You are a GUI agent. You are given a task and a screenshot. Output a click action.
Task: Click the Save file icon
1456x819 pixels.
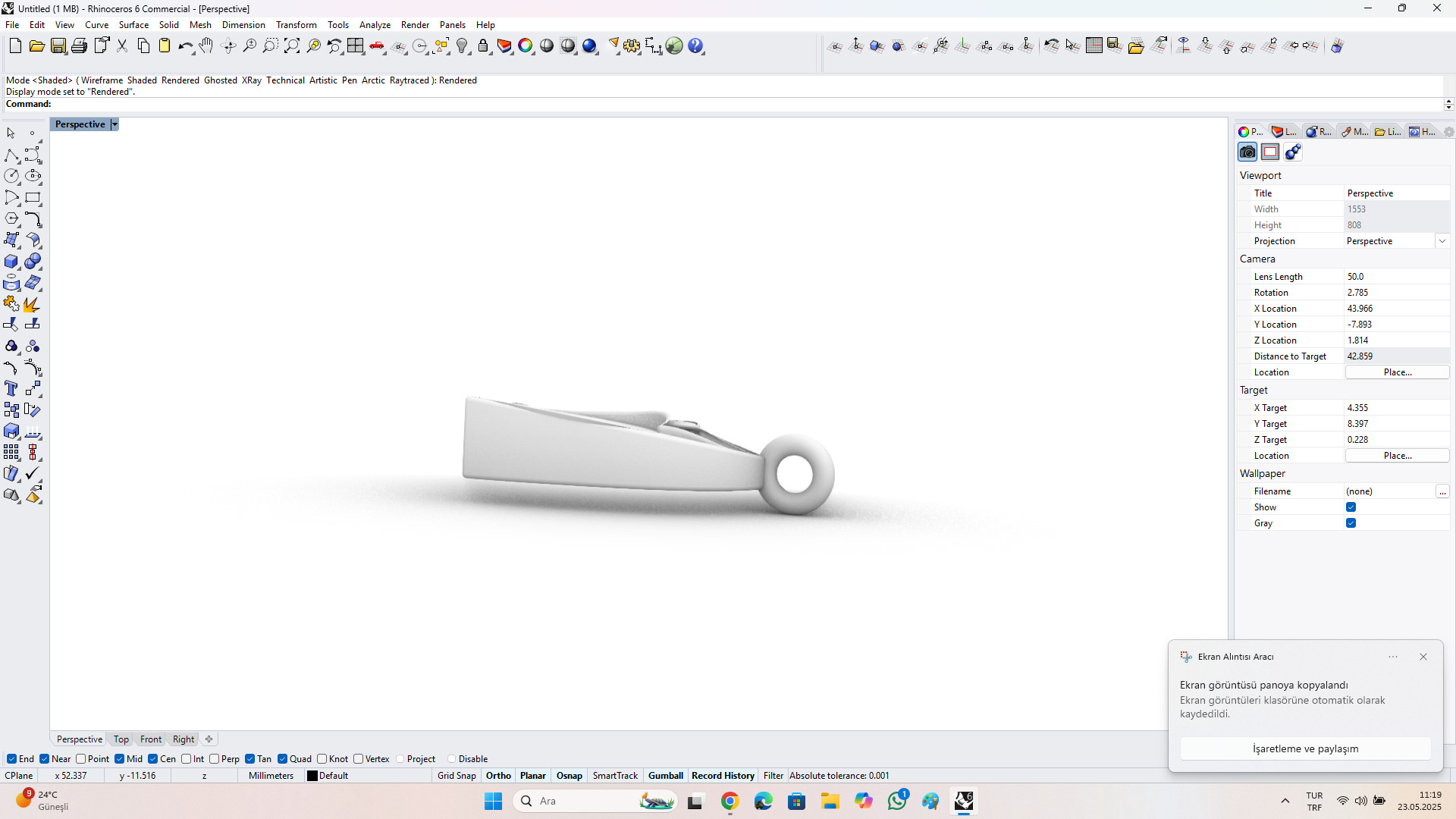point(58,46)
